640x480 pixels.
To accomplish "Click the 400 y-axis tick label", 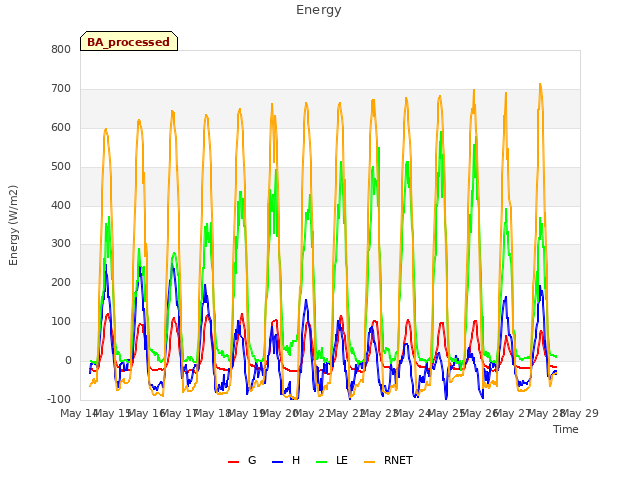I will [x=61, y=205].
